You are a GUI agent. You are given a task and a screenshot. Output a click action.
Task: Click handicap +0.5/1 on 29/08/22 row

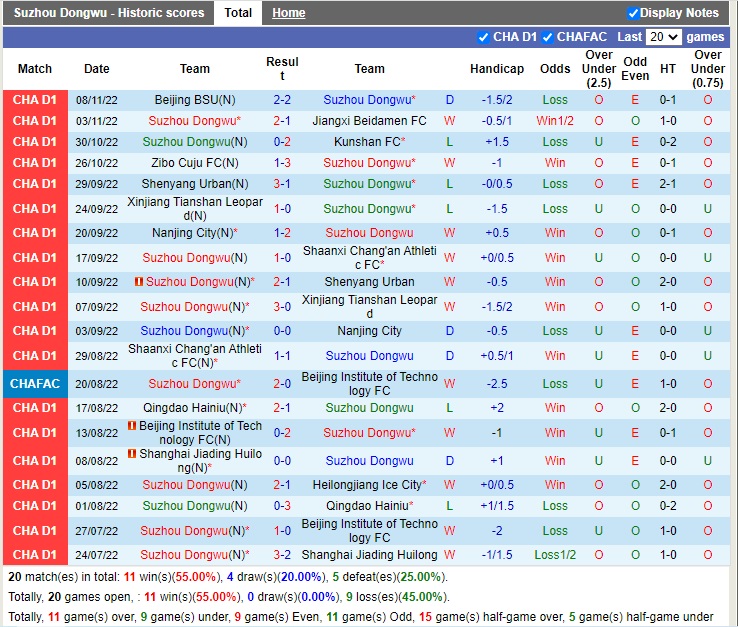(497, 355)
